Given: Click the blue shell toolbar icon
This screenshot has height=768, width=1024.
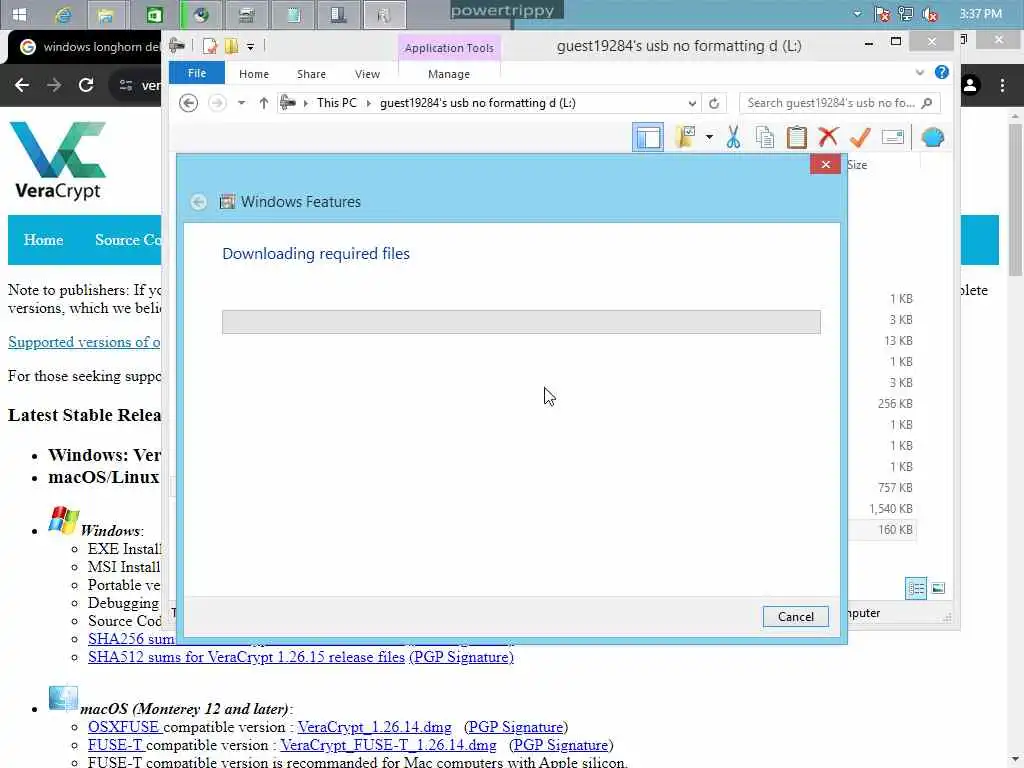Looking at the screenshot, I should click(933, 138).
